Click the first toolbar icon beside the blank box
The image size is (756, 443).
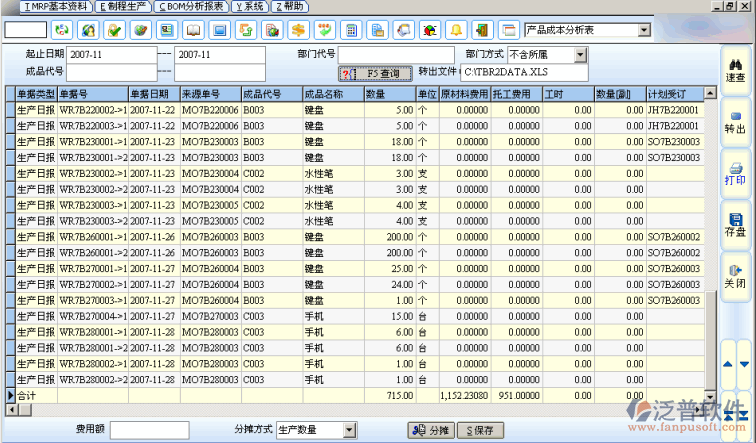click(x=62, y=30)
